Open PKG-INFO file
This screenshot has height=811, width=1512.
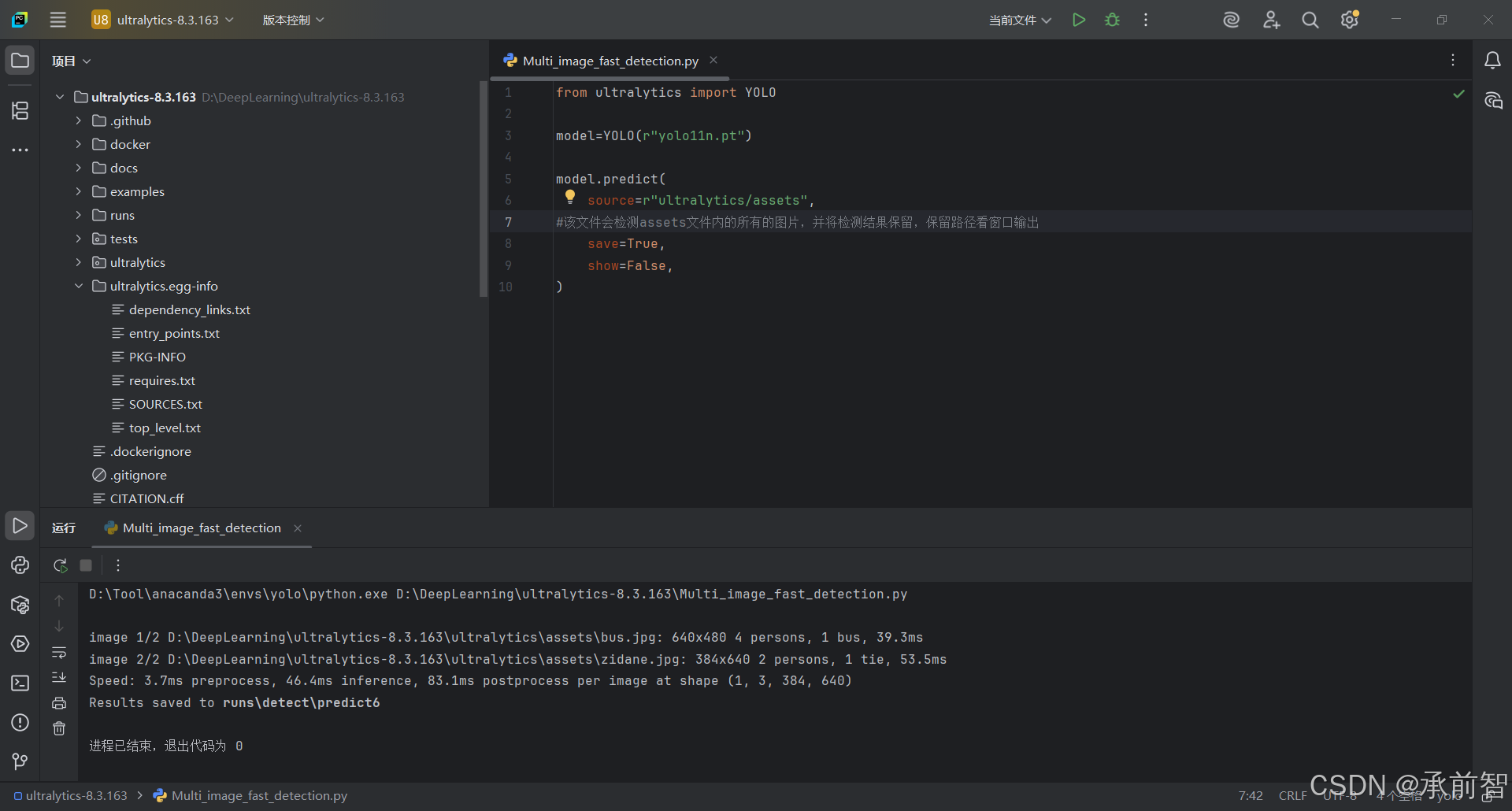coord(157,357)
